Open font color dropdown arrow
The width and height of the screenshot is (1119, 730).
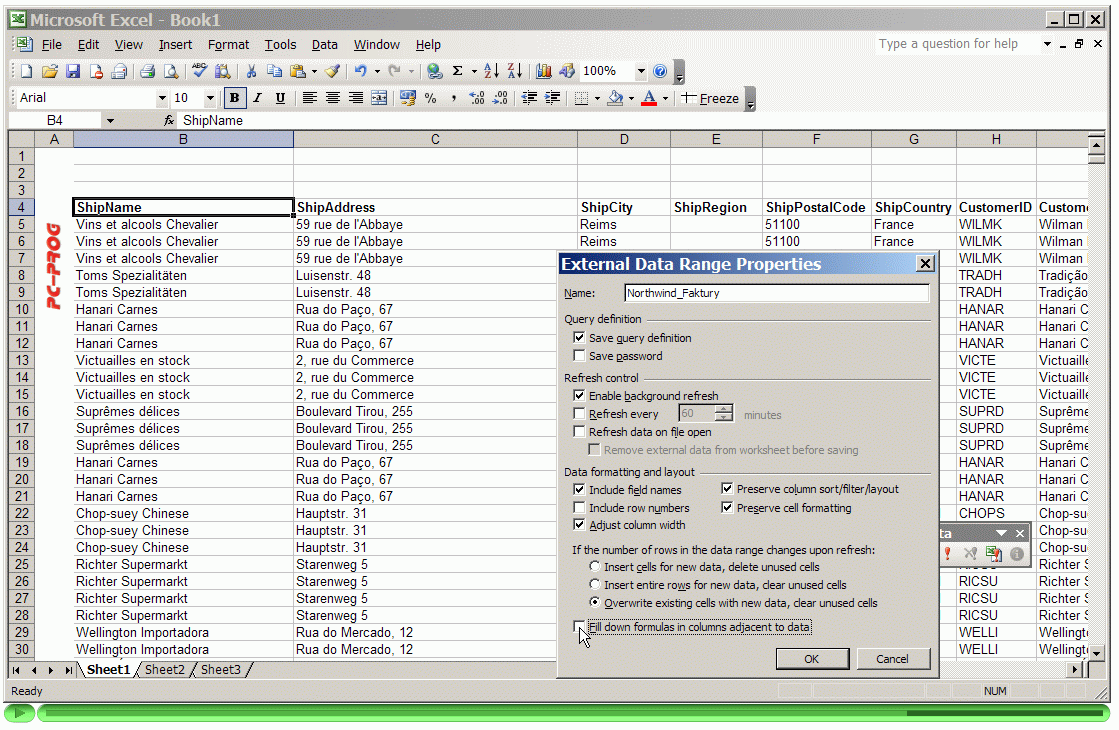coord(665,98)
